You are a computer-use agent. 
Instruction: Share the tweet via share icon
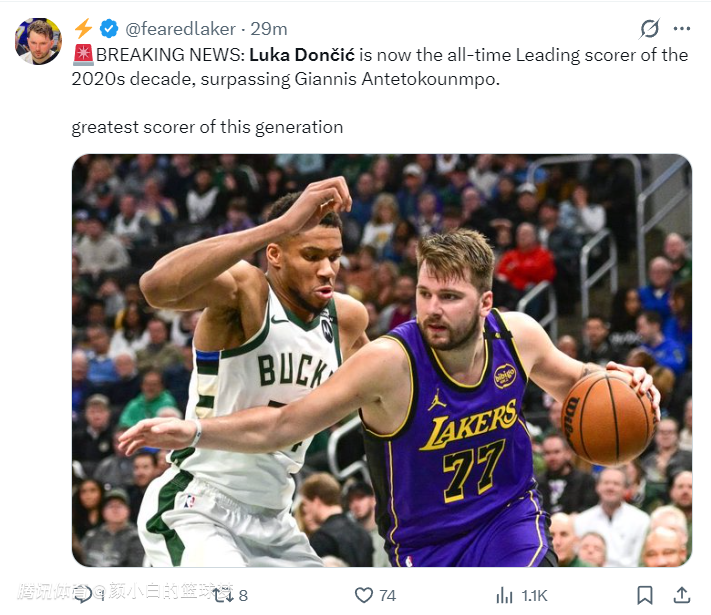683,595
